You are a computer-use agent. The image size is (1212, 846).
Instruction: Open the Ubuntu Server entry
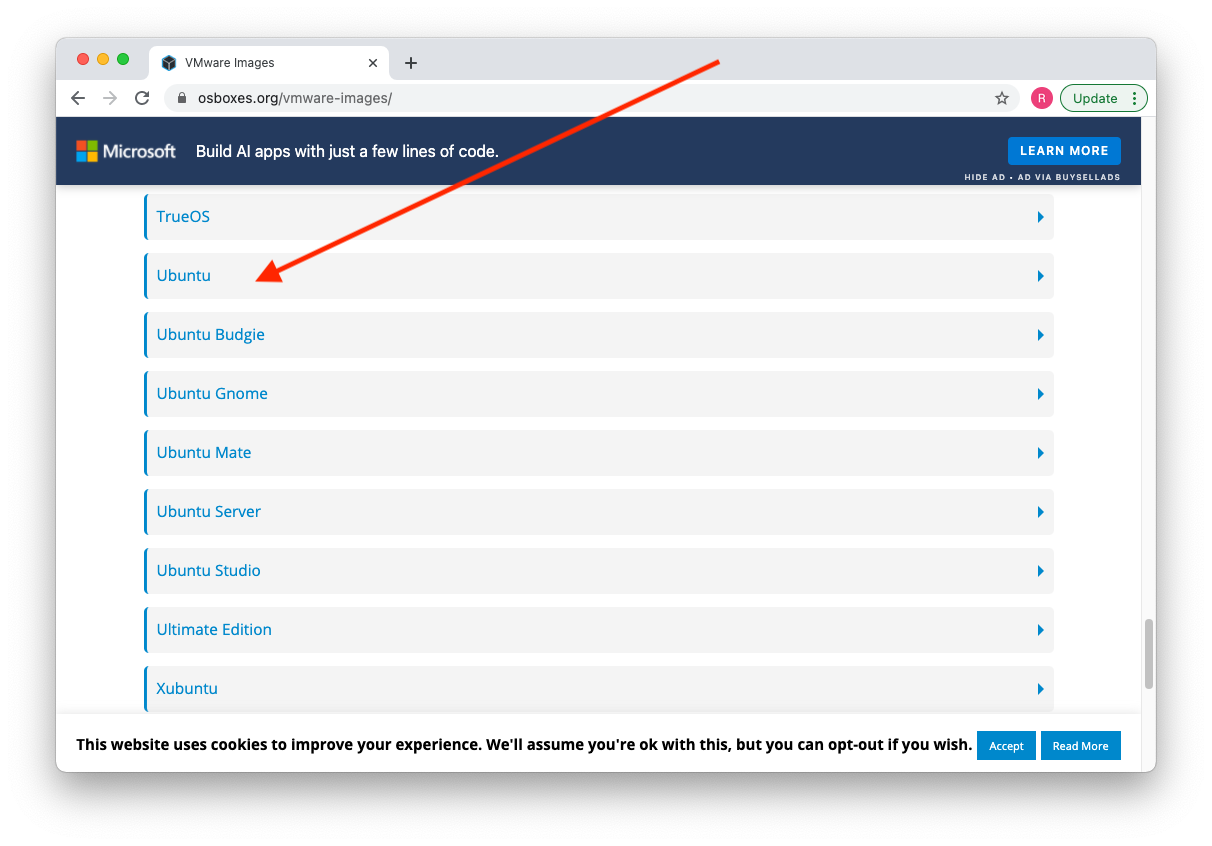(x=209, y=512)
